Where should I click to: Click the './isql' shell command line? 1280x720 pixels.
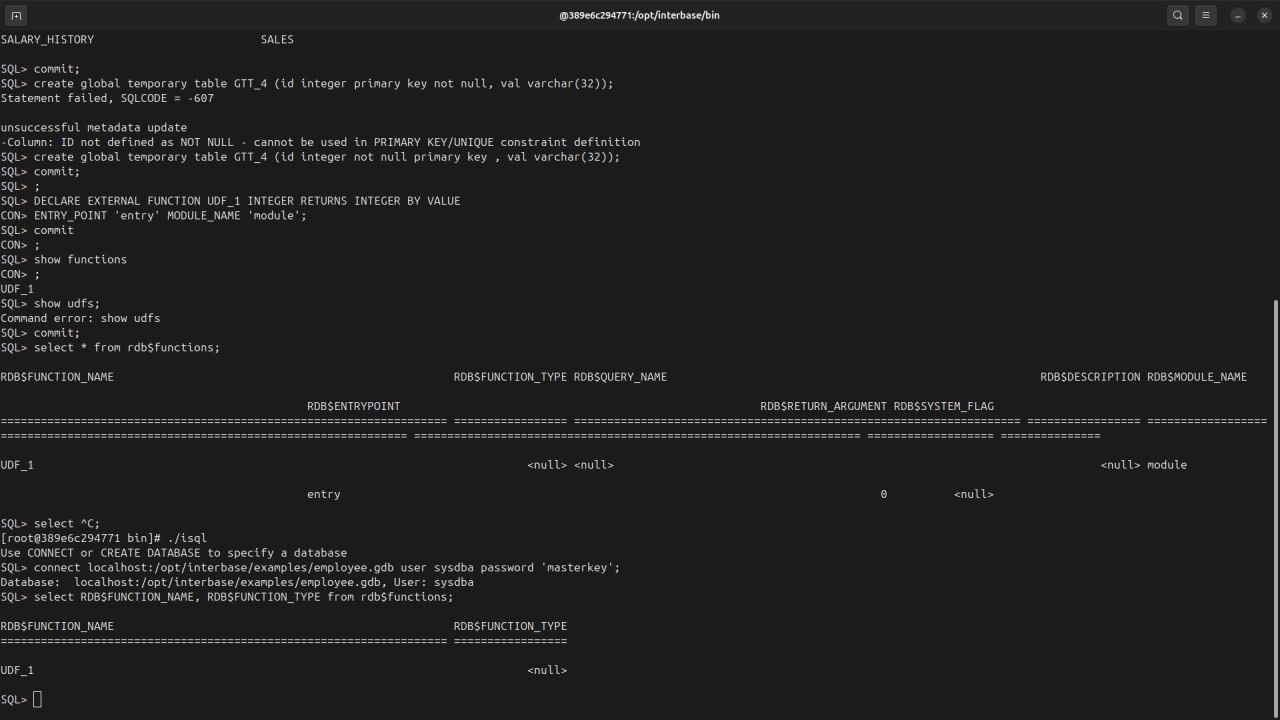(x=104, y=538)
